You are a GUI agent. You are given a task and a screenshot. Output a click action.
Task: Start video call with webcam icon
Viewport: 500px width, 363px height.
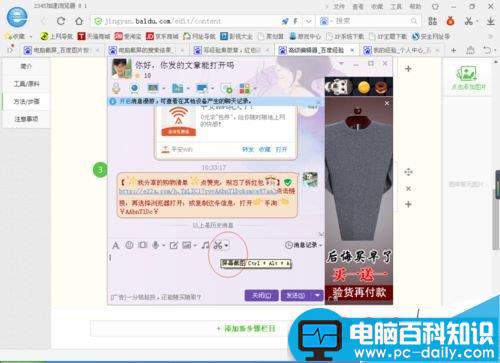(x=134, y=88)
